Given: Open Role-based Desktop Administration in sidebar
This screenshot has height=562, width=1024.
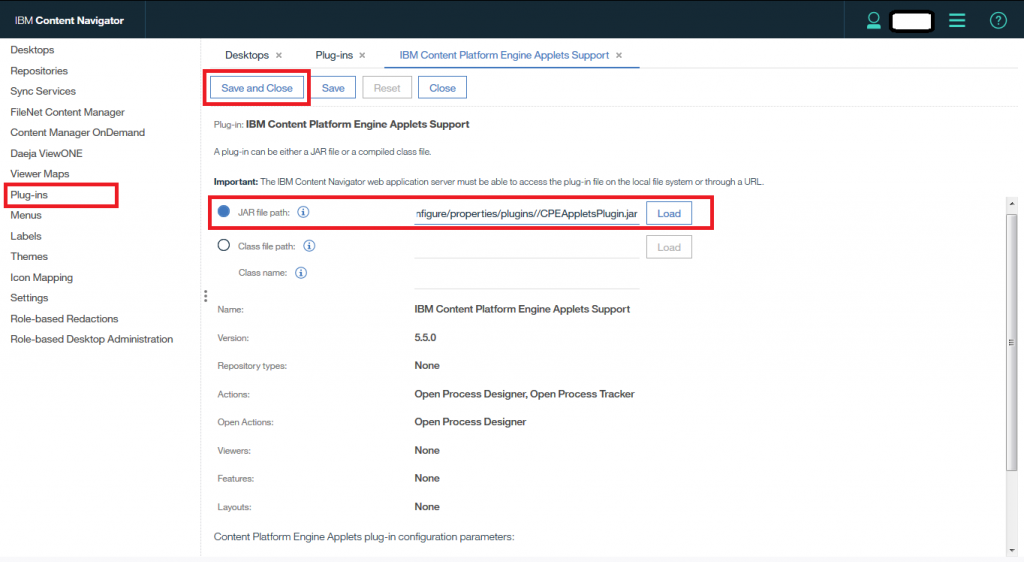Looking at the screenshot, I should (x=91, y=339).
